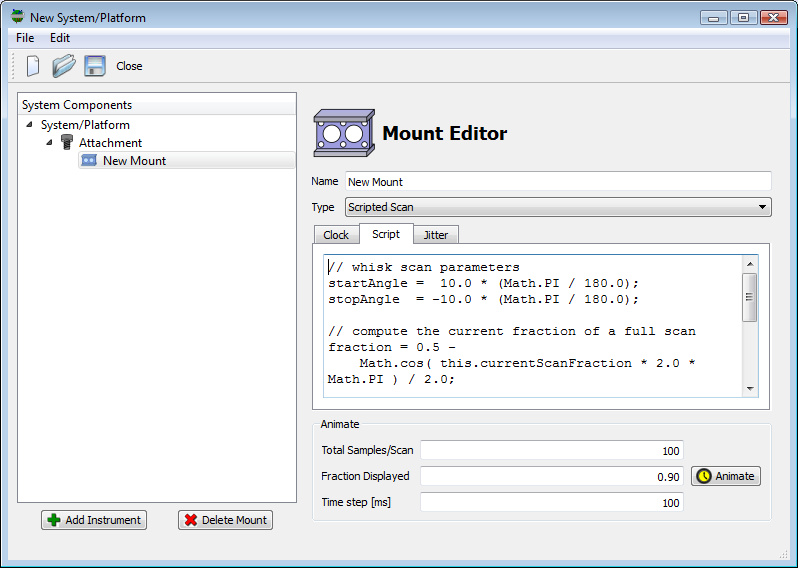The image size is (798, 568).
Task: Click the New file toolbar icon
Action: (x=33, y=66)
